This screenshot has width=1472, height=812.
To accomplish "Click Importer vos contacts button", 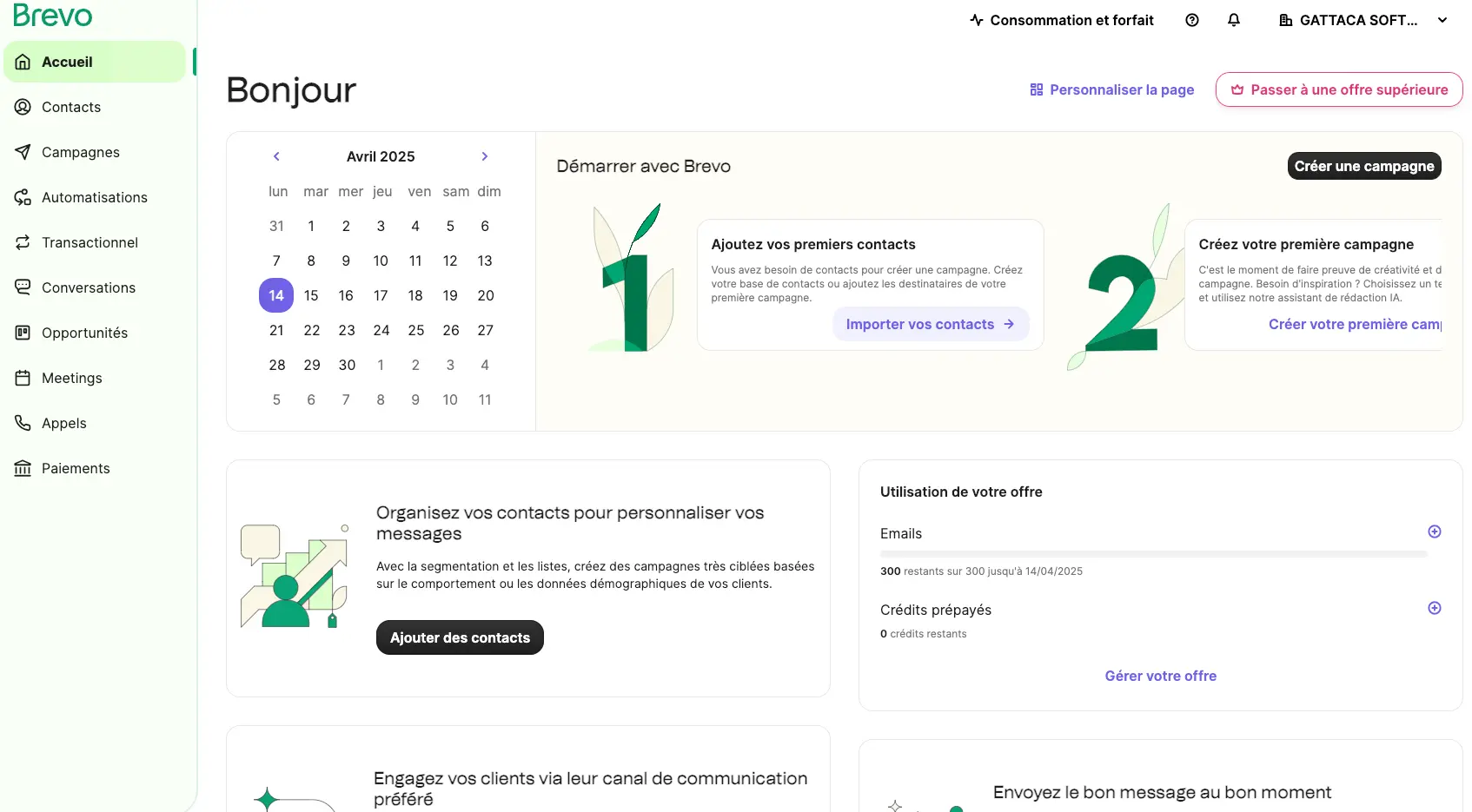I will [931, 324].
